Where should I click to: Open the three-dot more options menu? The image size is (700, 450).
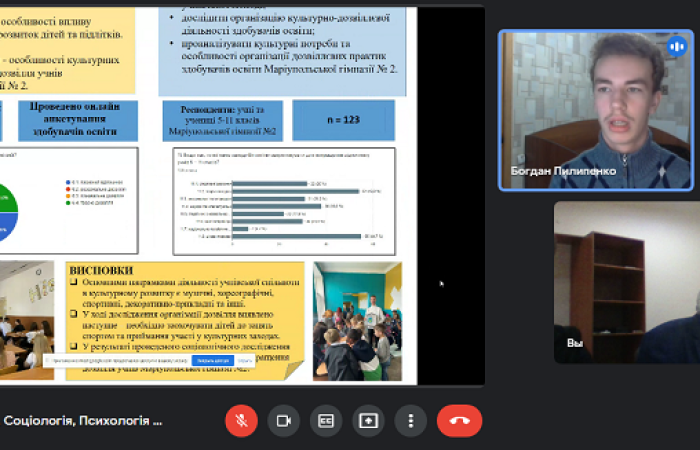410,420
